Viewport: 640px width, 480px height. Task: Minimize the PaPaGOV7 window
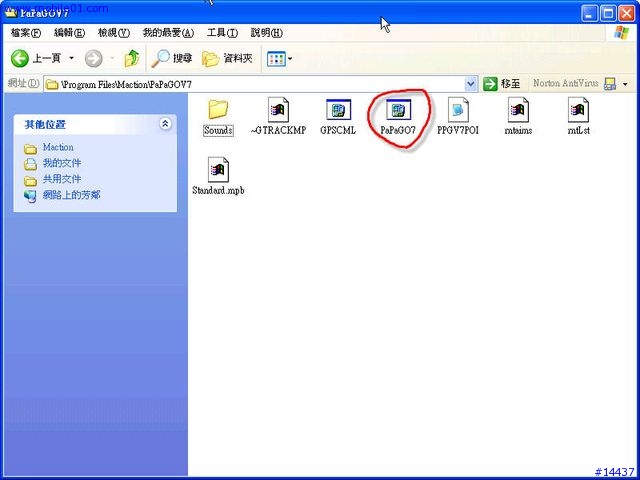pos(589,13)
